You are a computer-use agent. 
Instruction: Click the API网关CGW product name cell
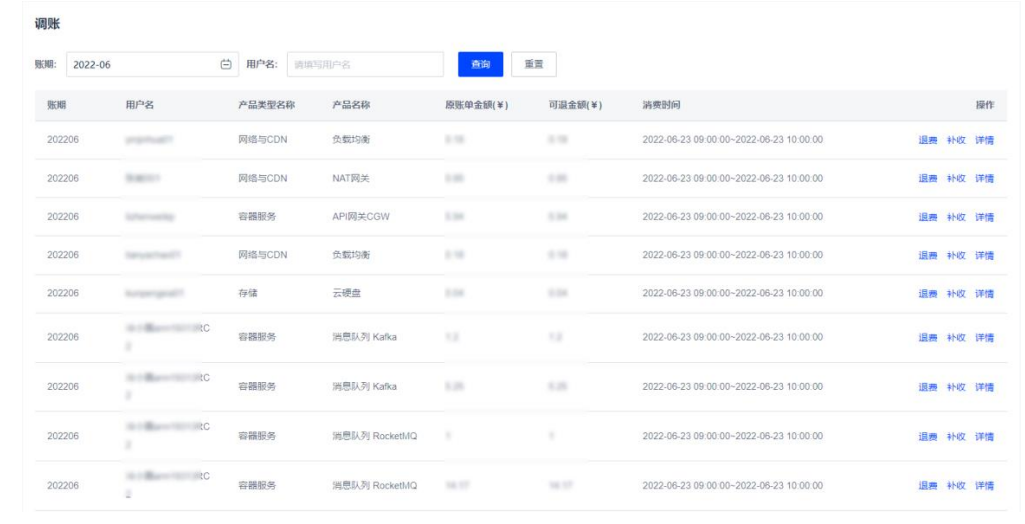[x=361, y=216]
